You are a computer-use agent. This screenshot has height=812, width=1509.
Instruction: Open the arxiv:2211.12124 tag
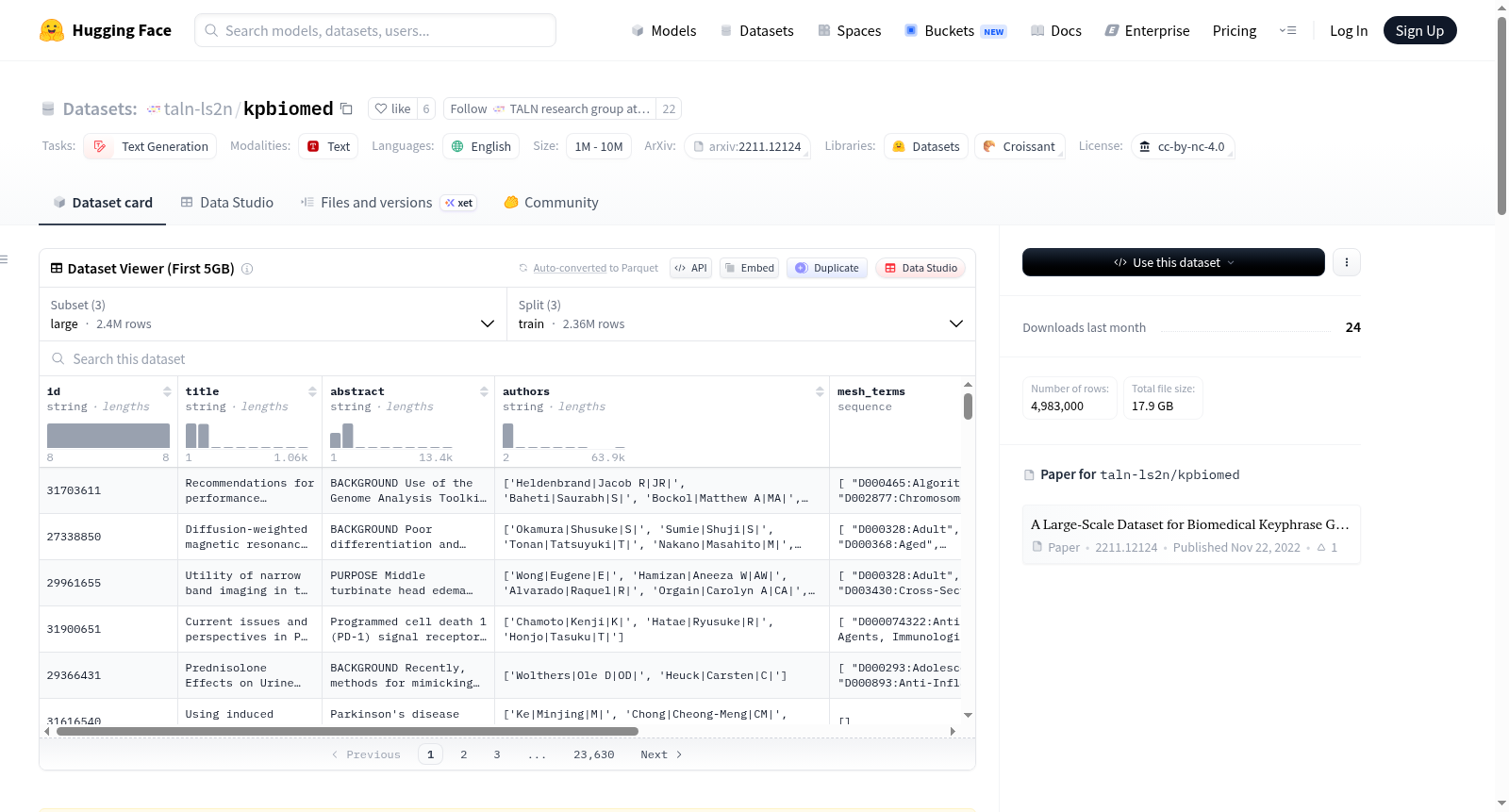[x=746, y=146]
